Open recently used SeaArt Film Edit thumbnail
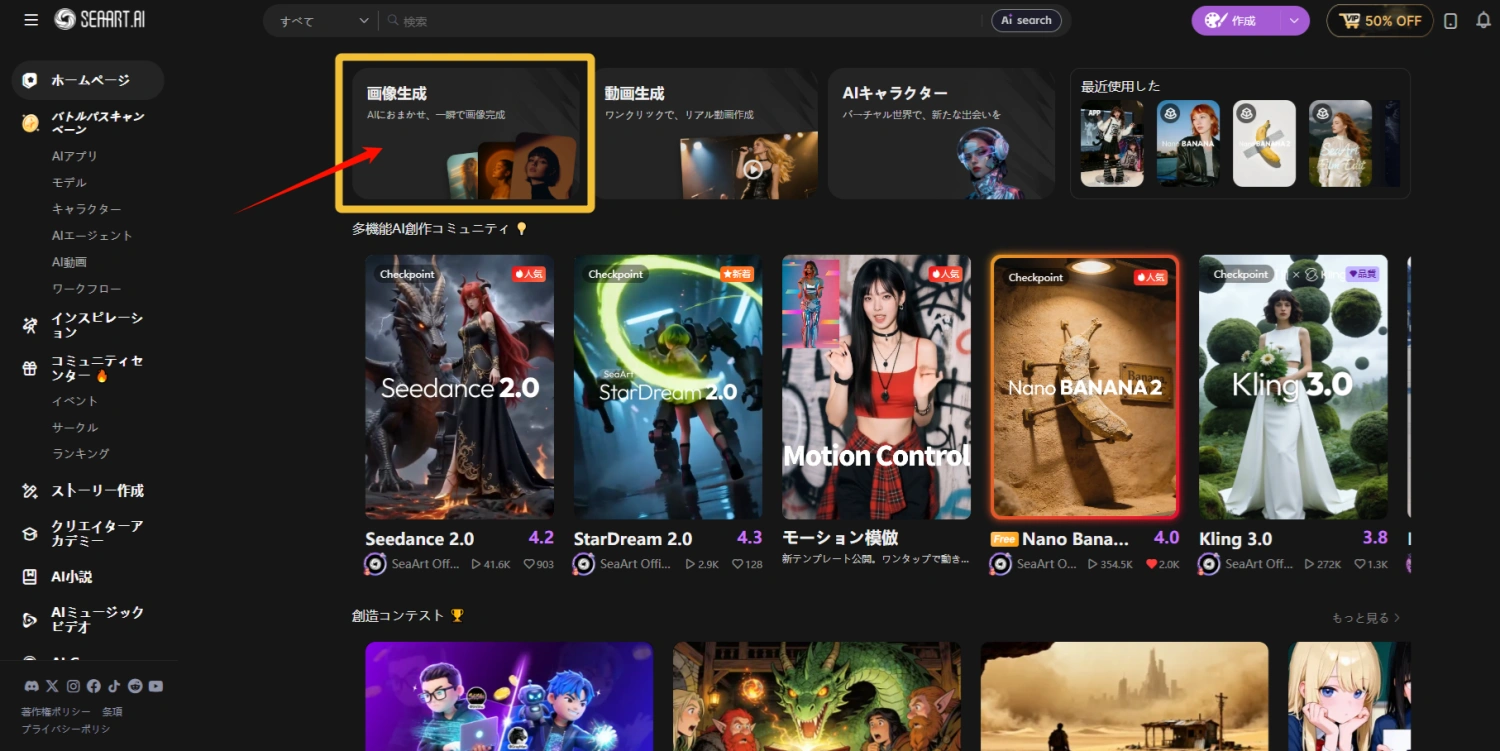This screenshot has width=1500, height=751. coord(1340,143)
